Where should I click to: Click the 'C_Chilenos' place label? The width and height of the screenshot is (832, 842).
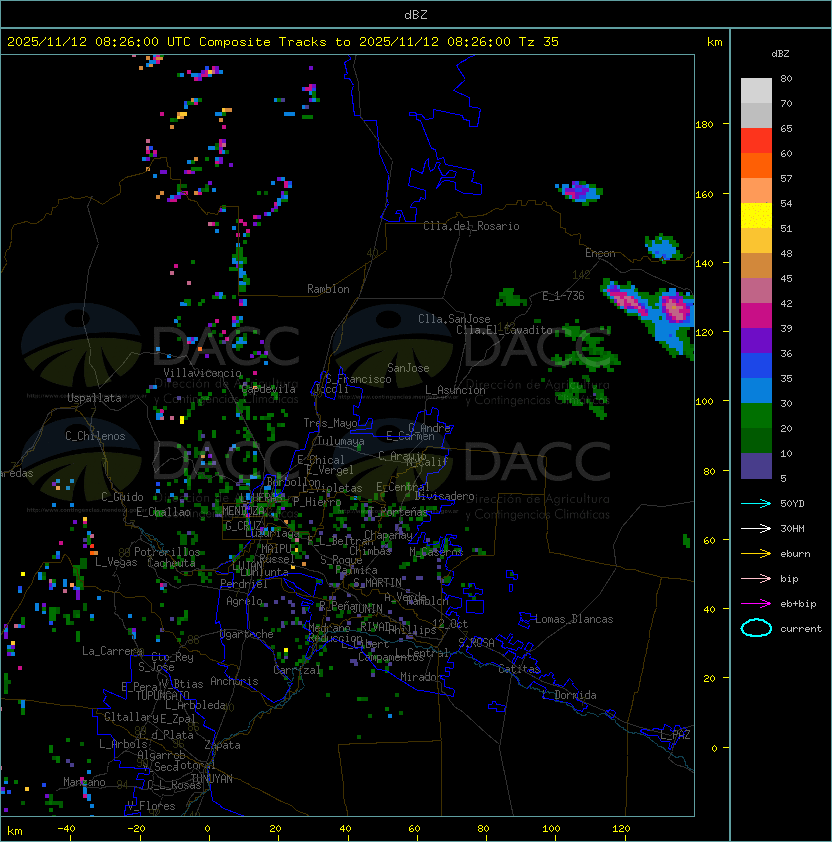95,436
